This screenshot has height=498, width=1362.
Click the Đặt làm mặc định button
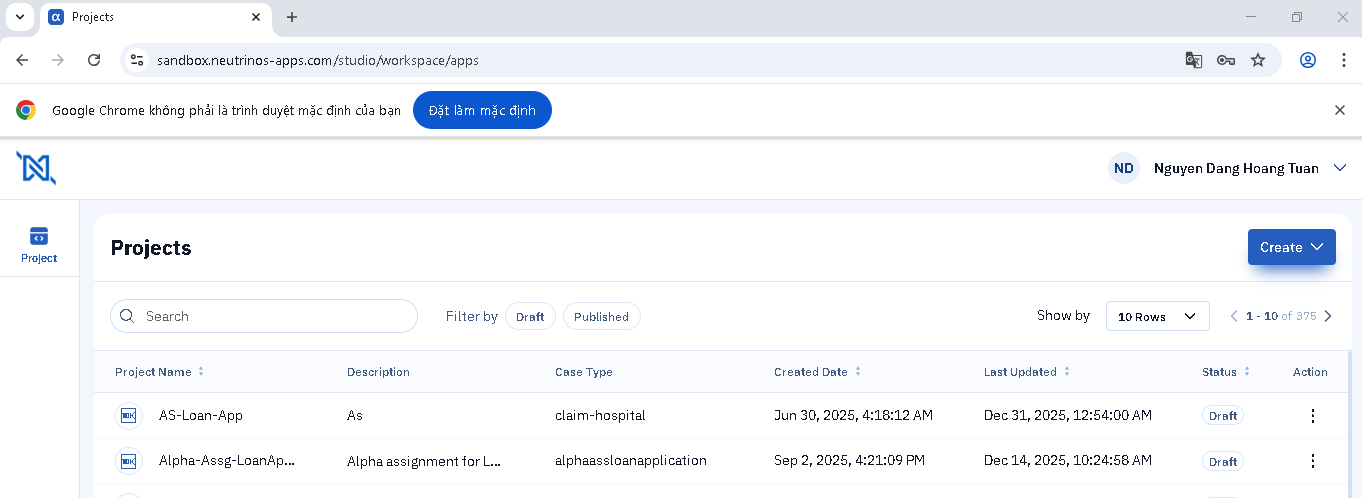(x=482, y=110)
